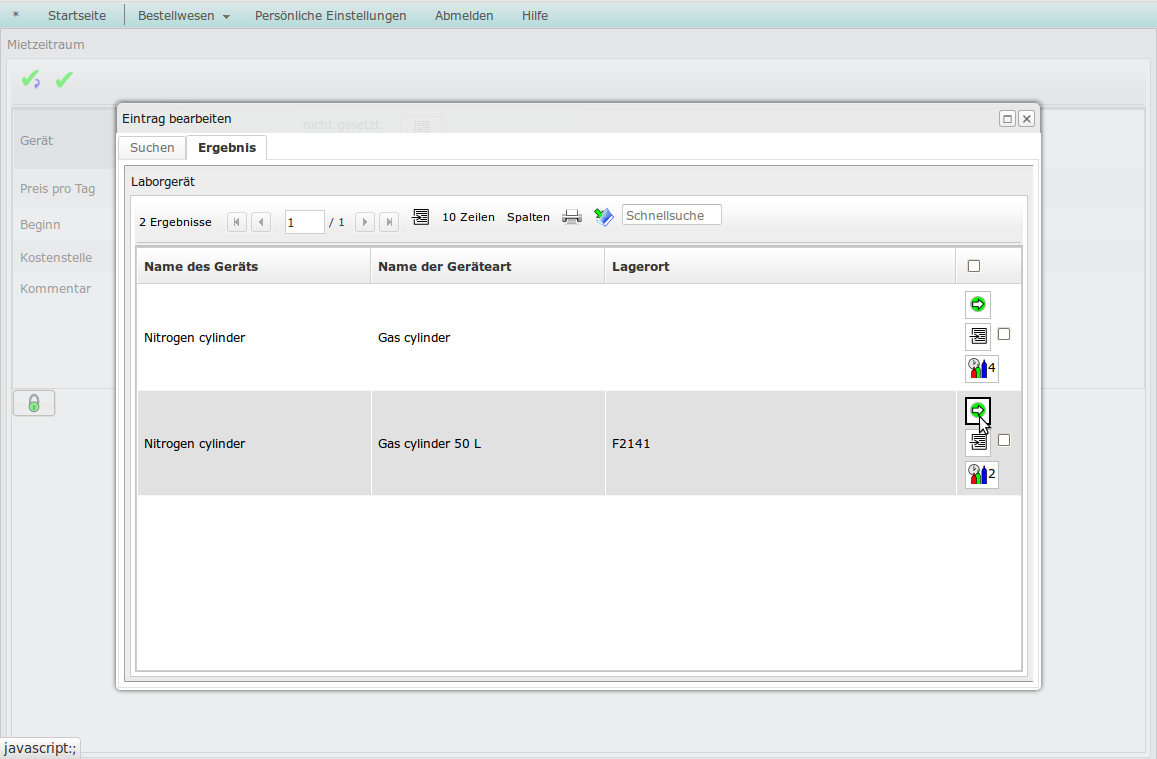
Task: Sort by Name des Geräts column header
Action: click(x=201, y=267)
